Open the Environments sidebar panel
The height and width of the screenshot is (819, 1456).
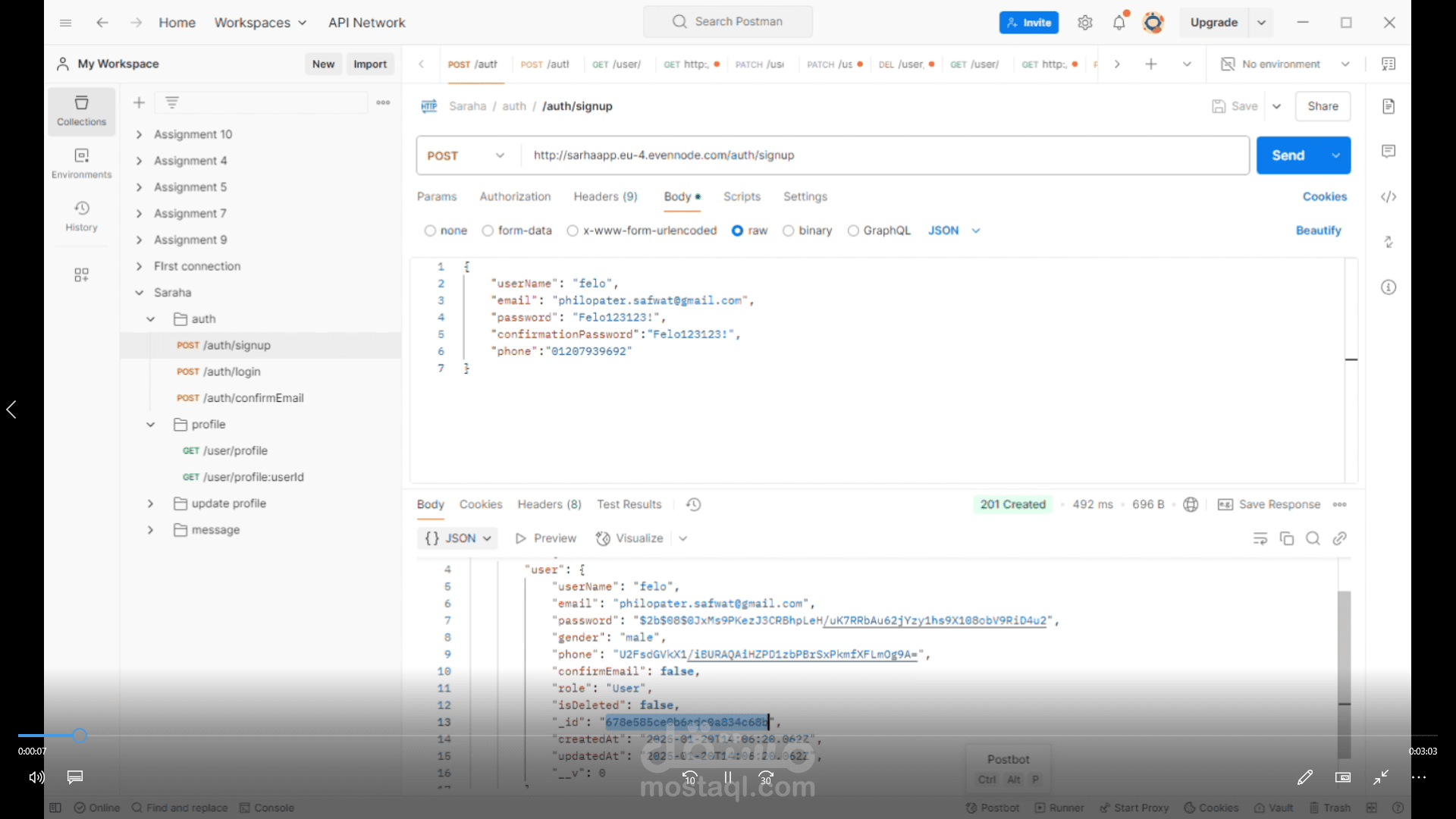(x=81, y=163)
